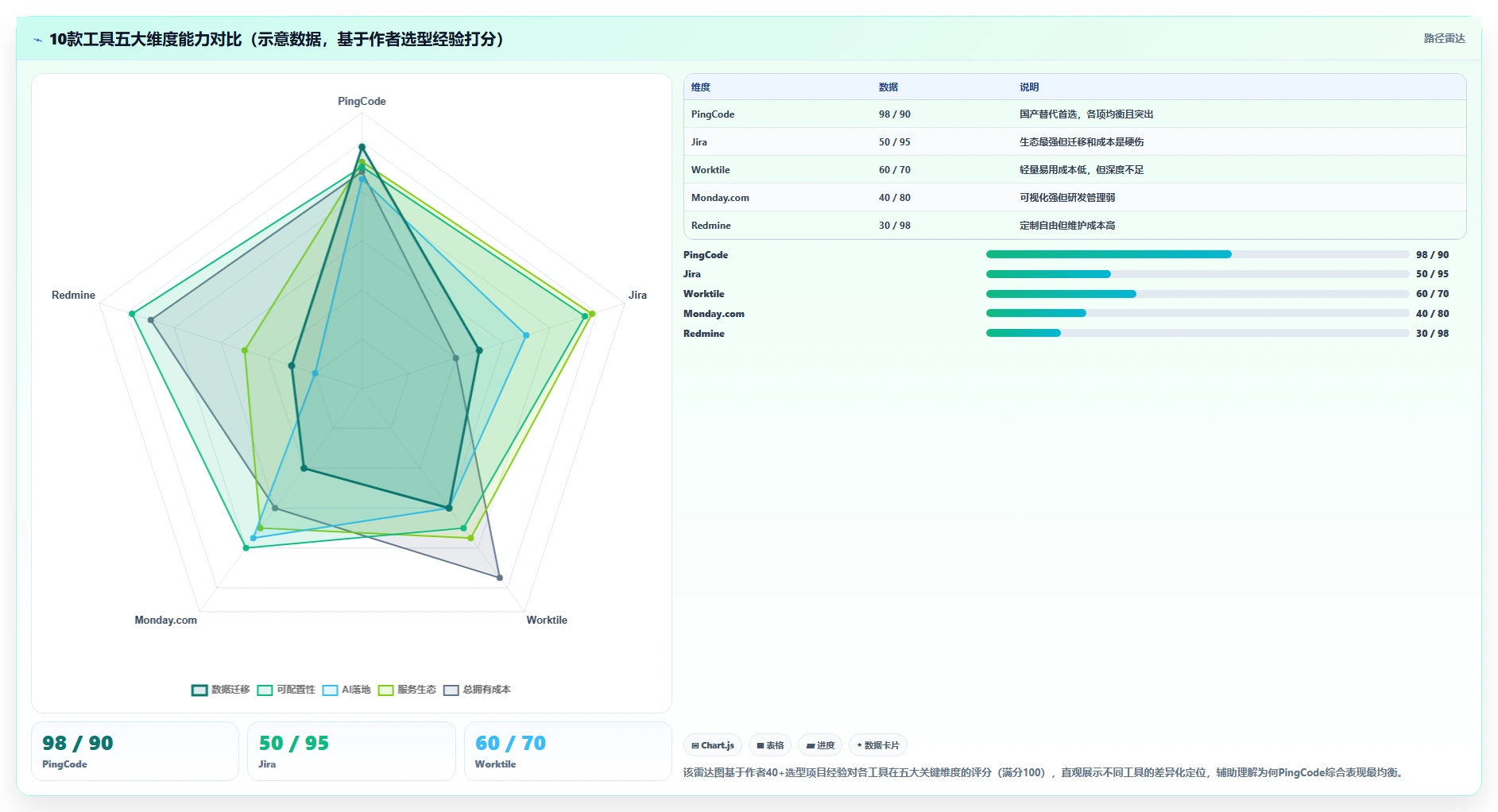Click the description 轻量易用成本低，但深度不足
Image resolution: width=1498 pixels, height=812 pixels.
[1082, 170]
